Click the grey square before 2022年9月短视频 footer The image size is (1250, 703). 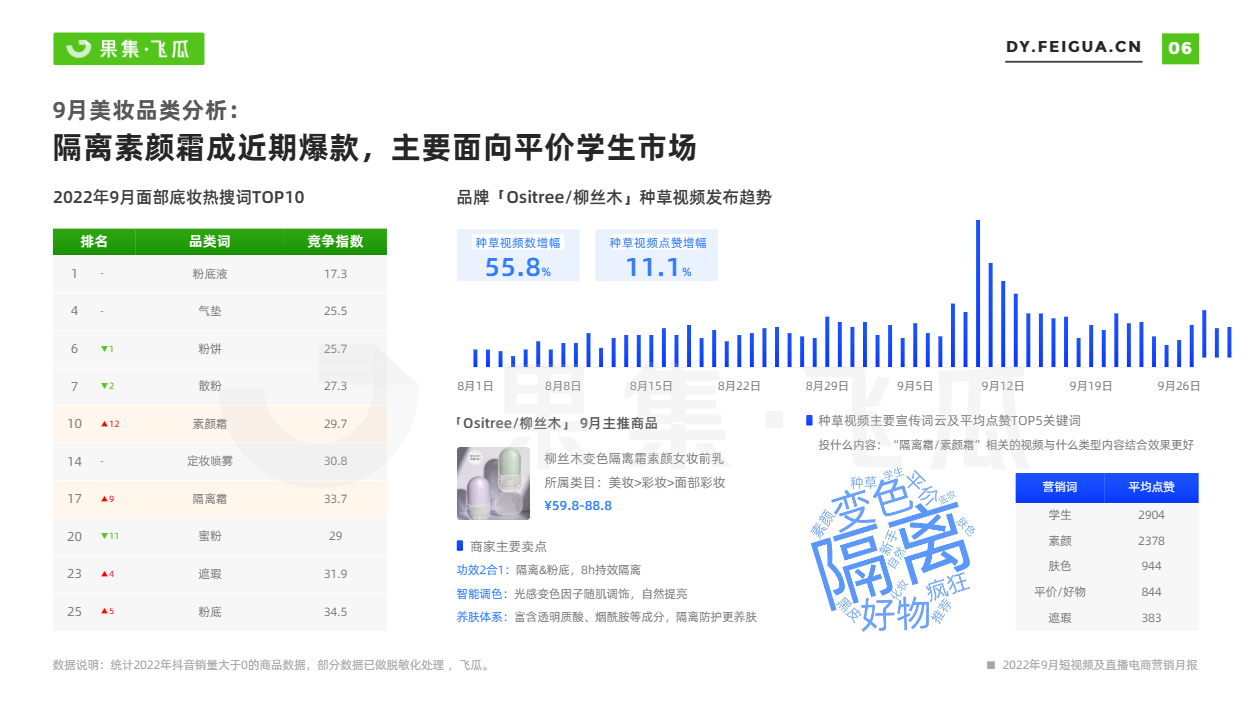pos(990,665)
